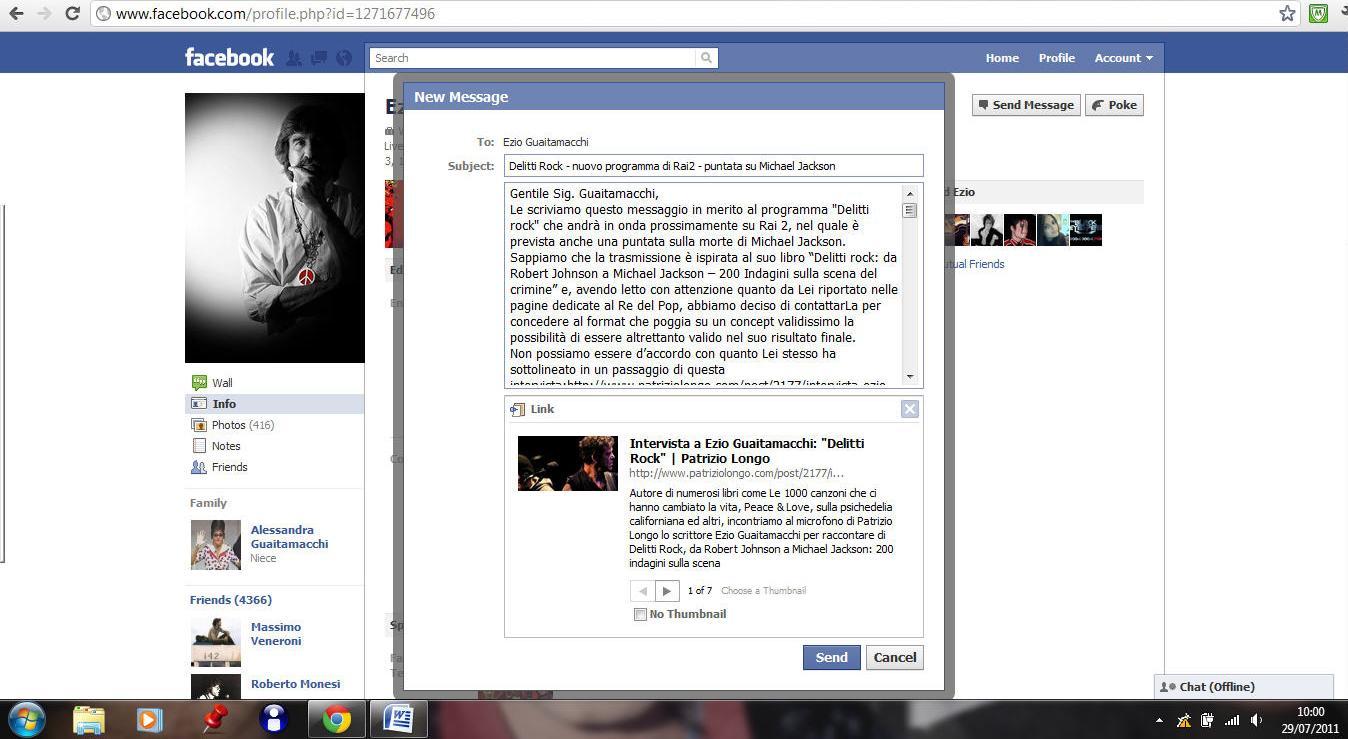Click the large profile picture
This screenshot has height=739, width=1348.
(275, 228)
